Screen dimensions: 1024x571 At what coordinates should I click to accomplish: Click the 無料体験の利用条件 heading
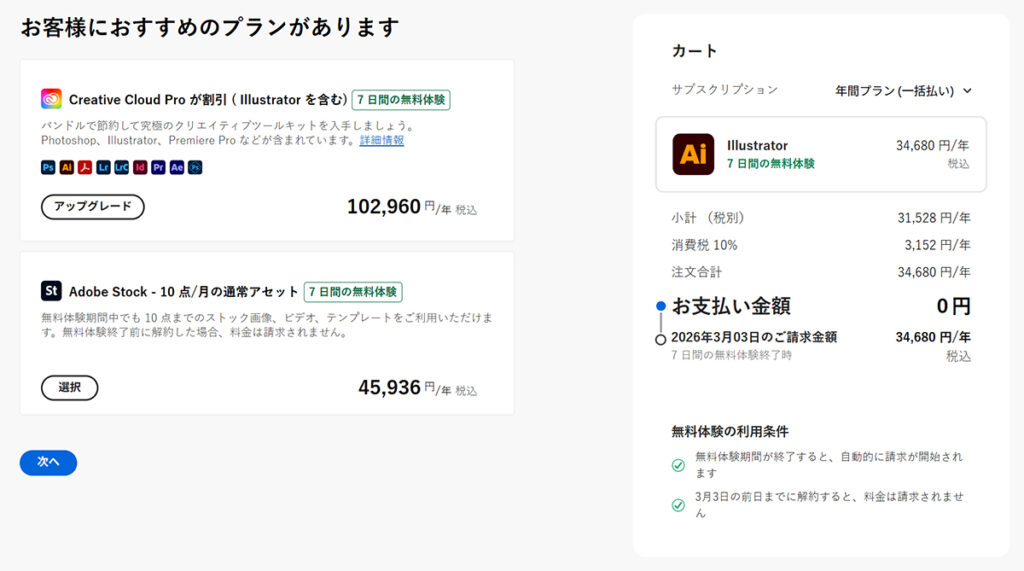729,431
